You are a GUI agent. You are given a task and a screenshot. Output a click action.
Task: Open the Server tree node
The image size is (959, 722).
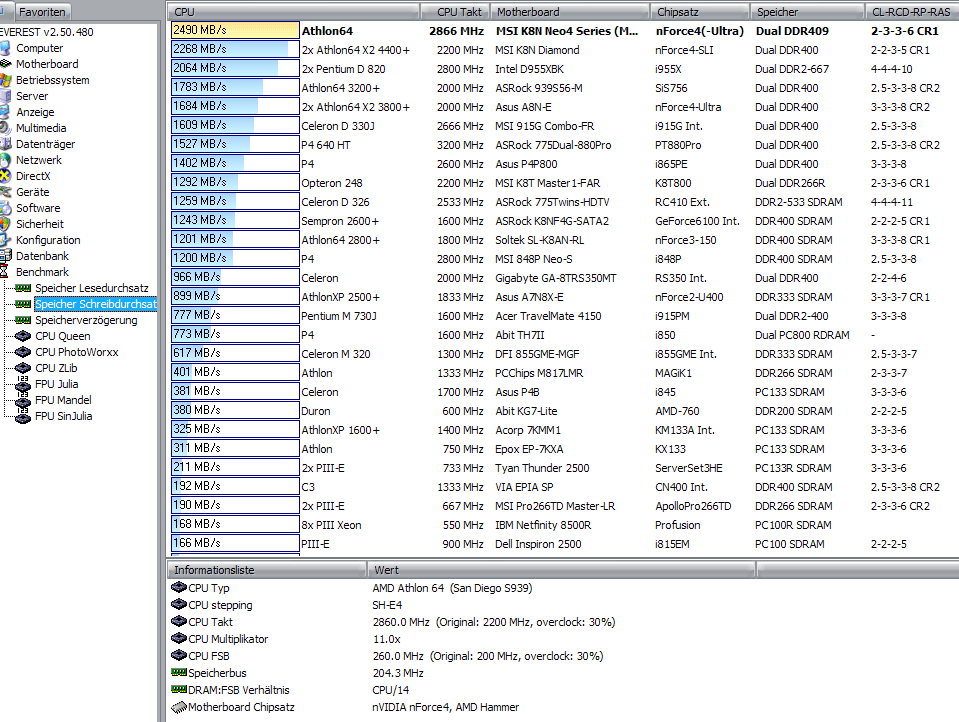(32, 96)
